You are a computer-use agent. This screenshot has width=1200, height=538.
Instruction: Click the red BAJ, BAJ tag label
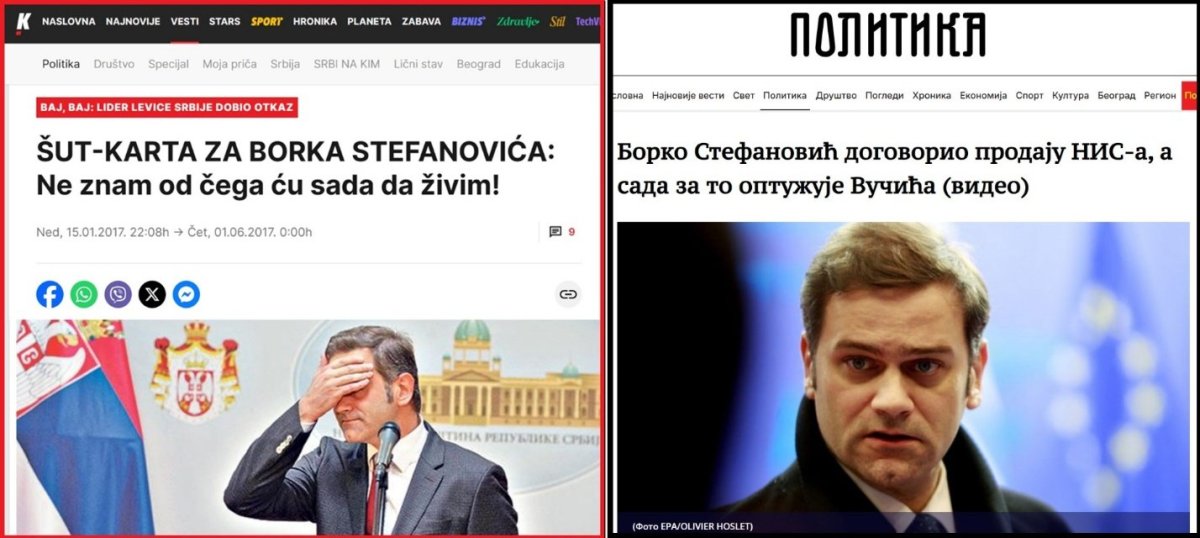[168, 107]
